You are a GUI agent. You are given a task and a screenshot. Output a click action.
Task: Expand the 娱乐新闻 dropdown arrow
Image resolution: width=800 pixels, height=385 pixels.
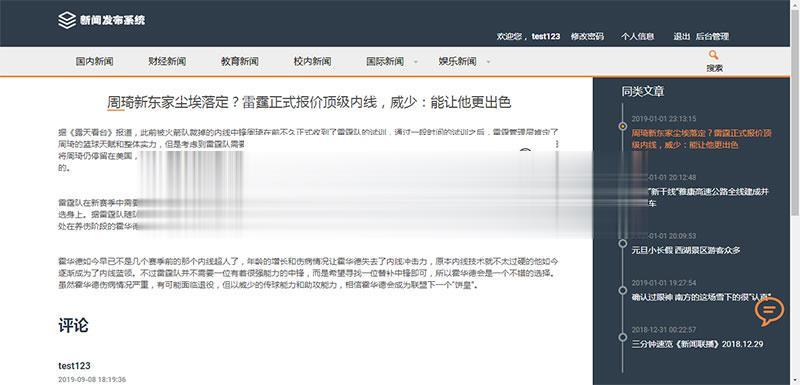tap(488, 62)
